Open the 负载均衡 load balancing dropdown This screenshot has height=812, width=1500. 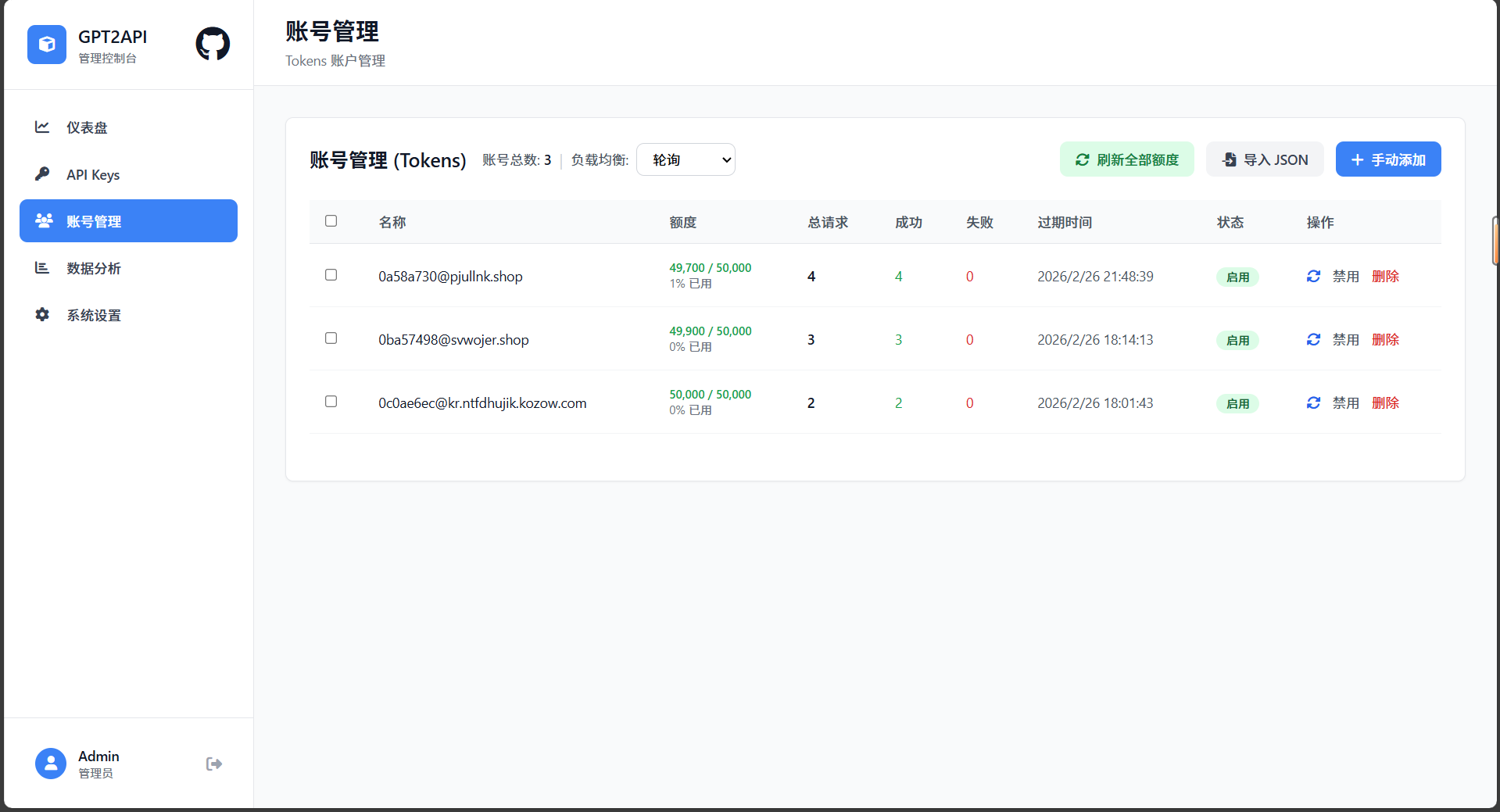click(x=686, y=159)
